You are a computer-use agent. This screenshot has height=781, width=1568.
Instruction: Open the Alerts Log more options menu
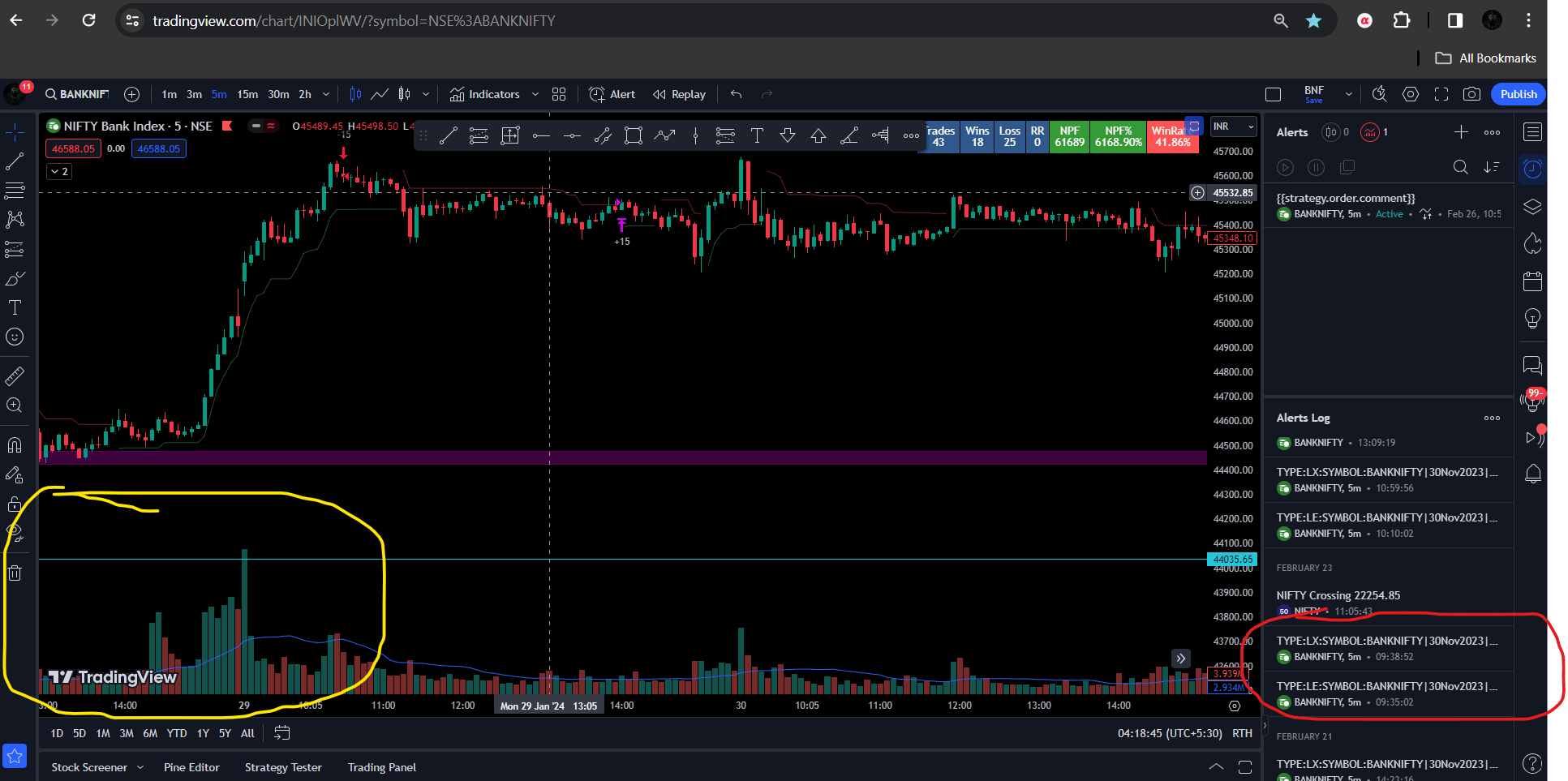[x=1492, y=418]
